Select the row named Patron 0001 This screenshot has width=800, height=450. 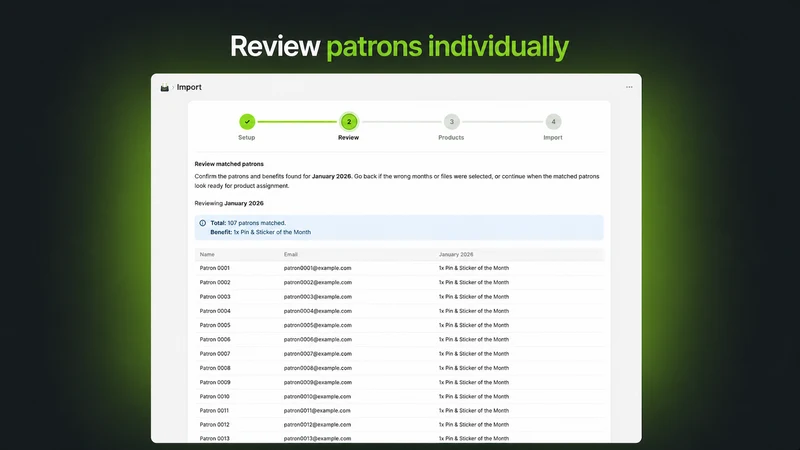[399, 268]
